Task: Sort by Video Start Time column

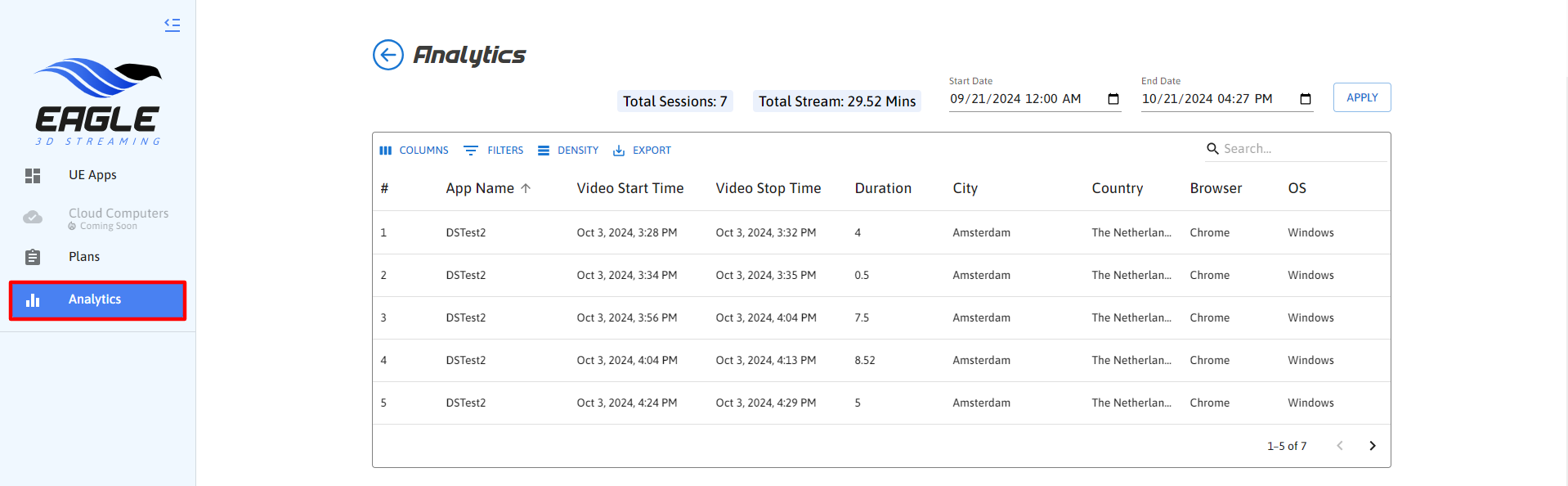Action: 629,188
